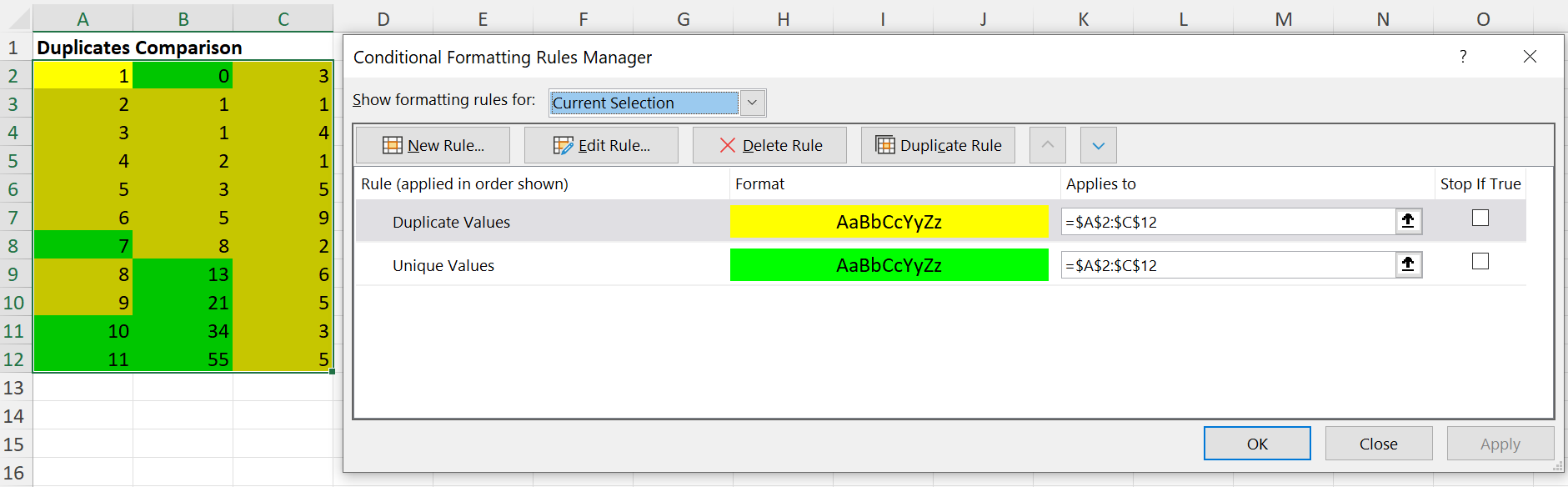Image resolution: width=1568 pixels, height=487 pixels.
Task: Delete the selected formatting rule
Action: [x=769, y=145]
